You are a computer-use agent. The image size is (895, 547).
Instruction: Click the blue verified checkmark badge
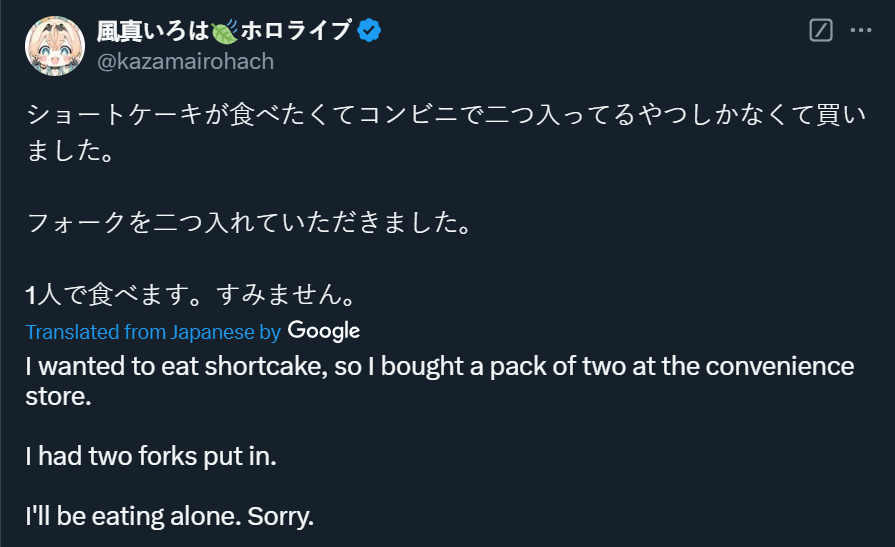pyautogui.click(x=370, y=31)
